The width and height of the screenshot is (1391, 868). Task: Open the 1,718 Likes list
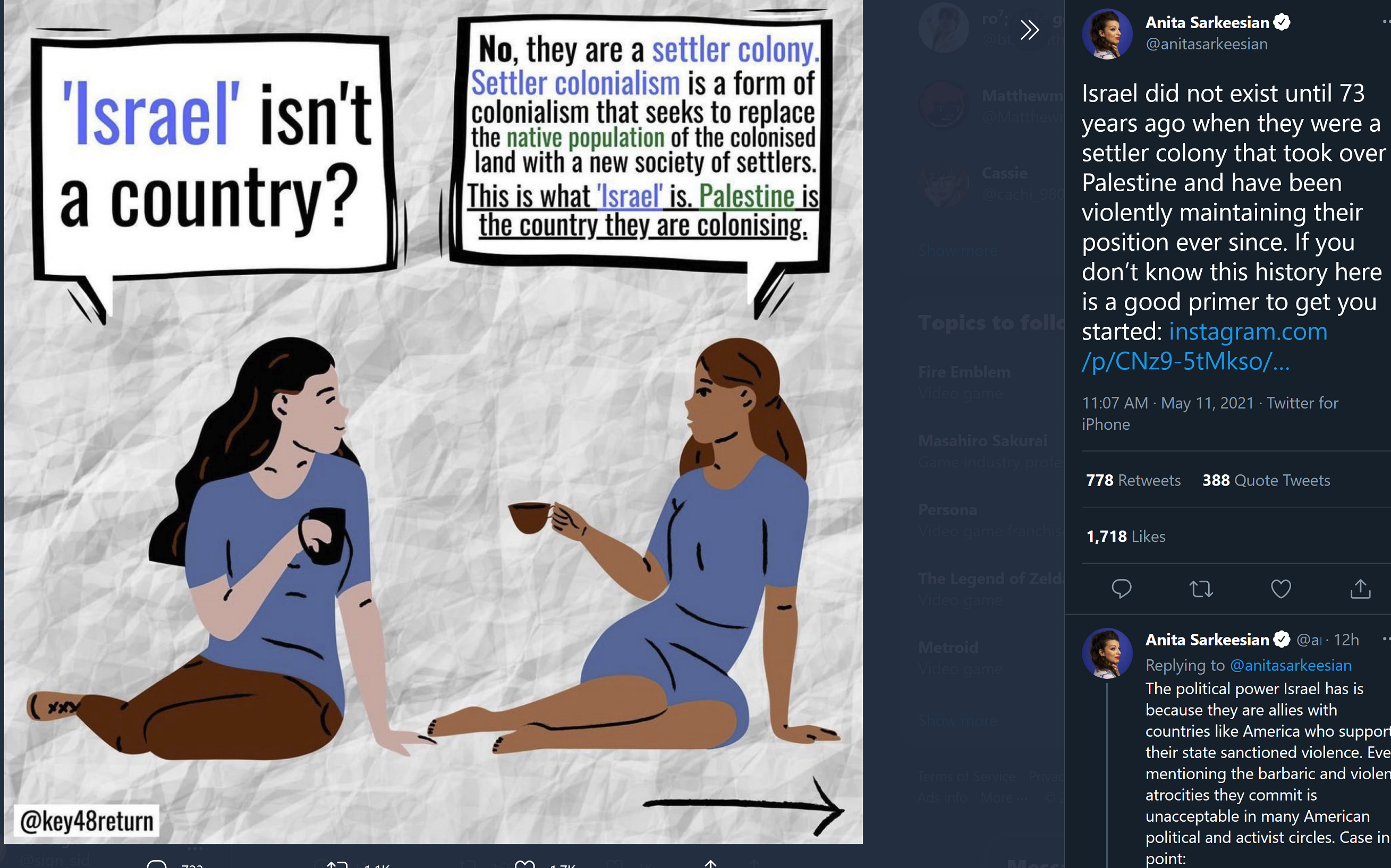tap(1126, 536)
